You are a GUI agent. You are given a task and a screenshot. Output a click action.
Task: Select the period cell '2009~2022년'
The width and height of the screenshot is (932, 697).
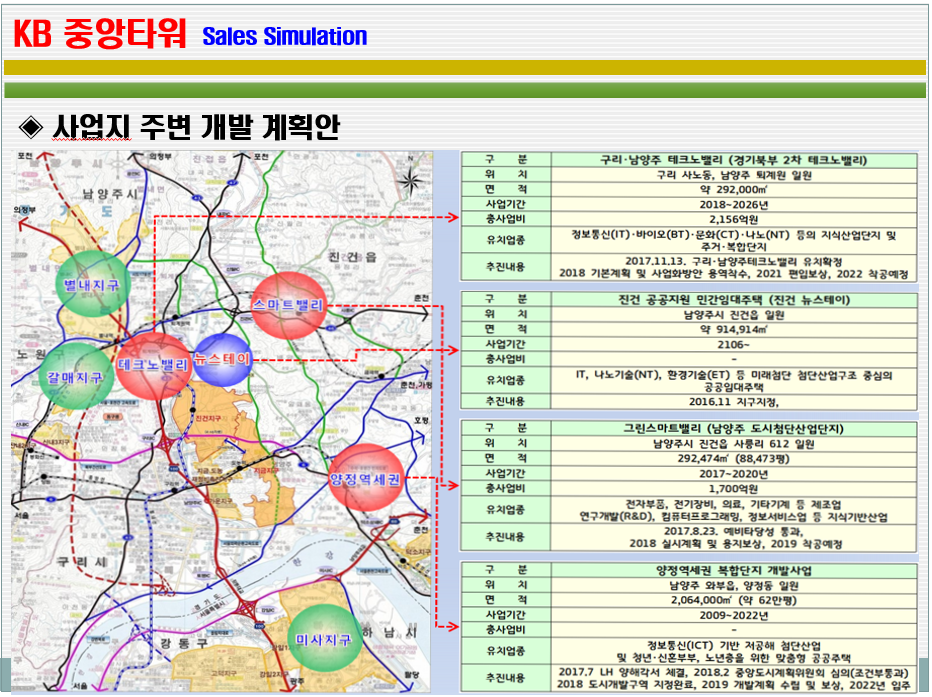733,615
